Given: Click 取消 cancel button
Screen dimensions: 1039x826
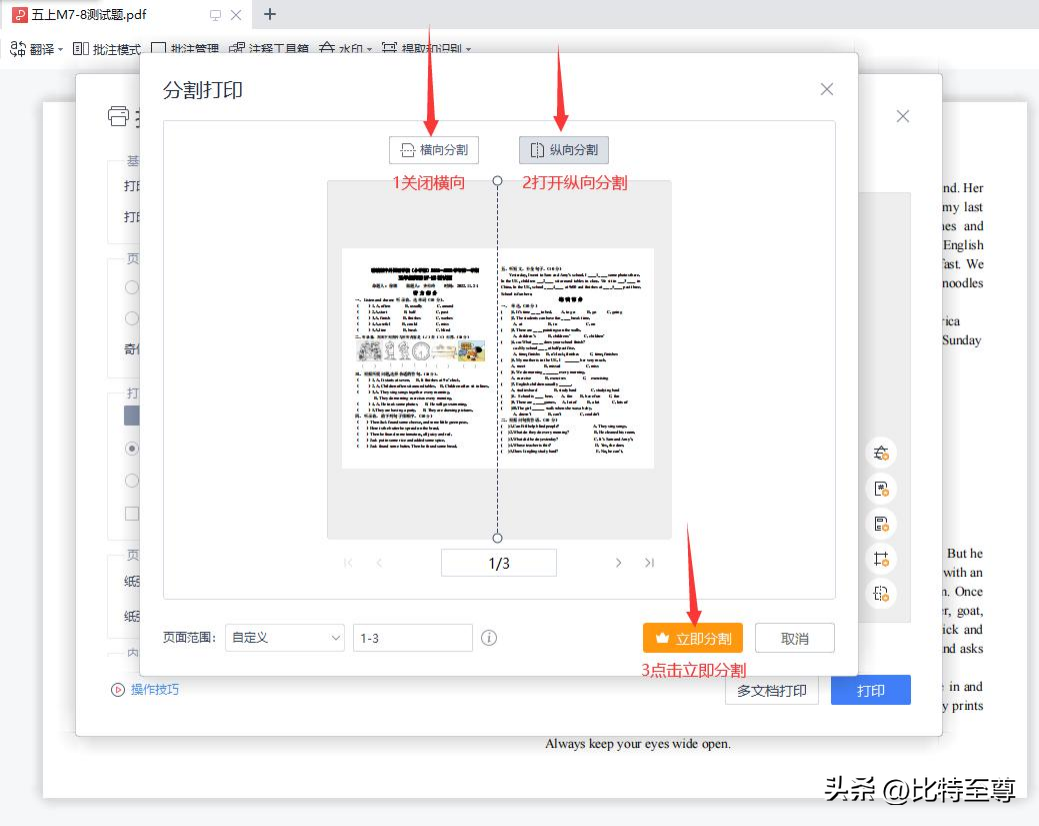Looking at the screenshot, I should 794,639.
